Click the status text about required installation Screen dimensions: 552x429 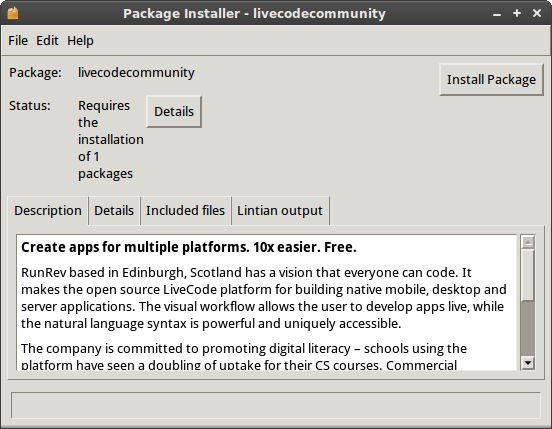coord(111,140)
